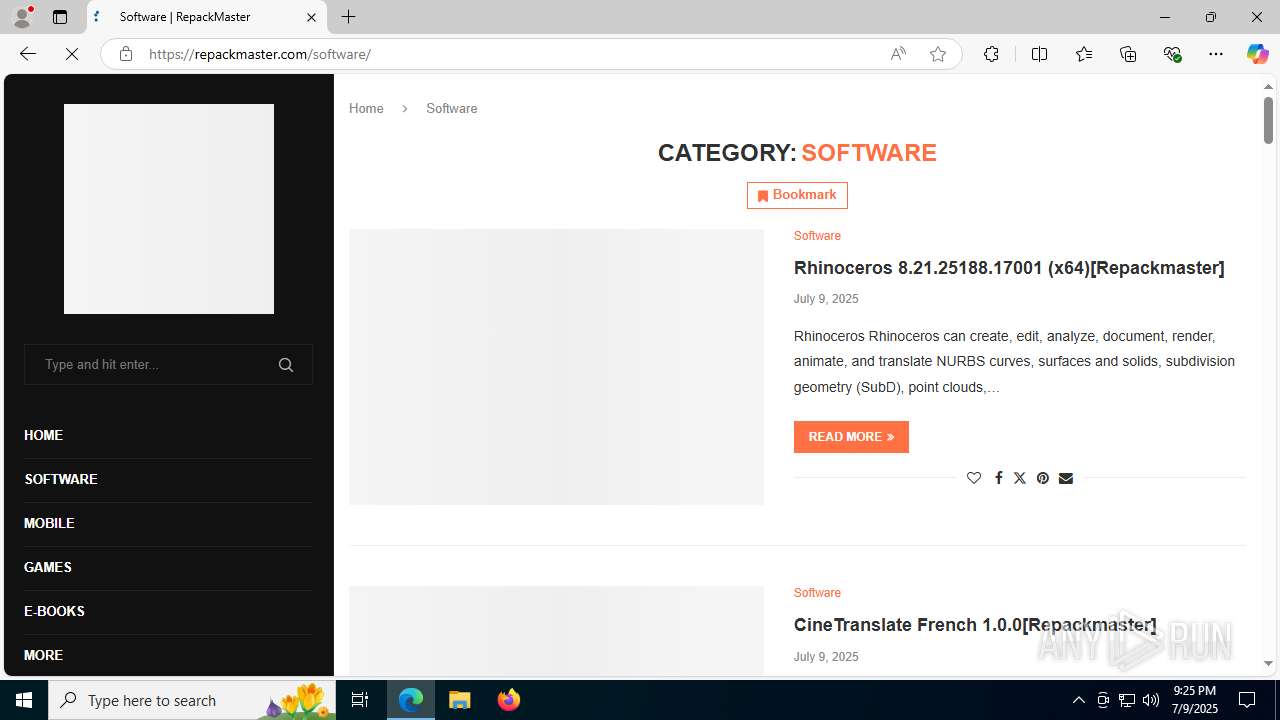Open the Rhinoceros 8.21 post title
The image size is (1280, 720).
coord(1009,268)
